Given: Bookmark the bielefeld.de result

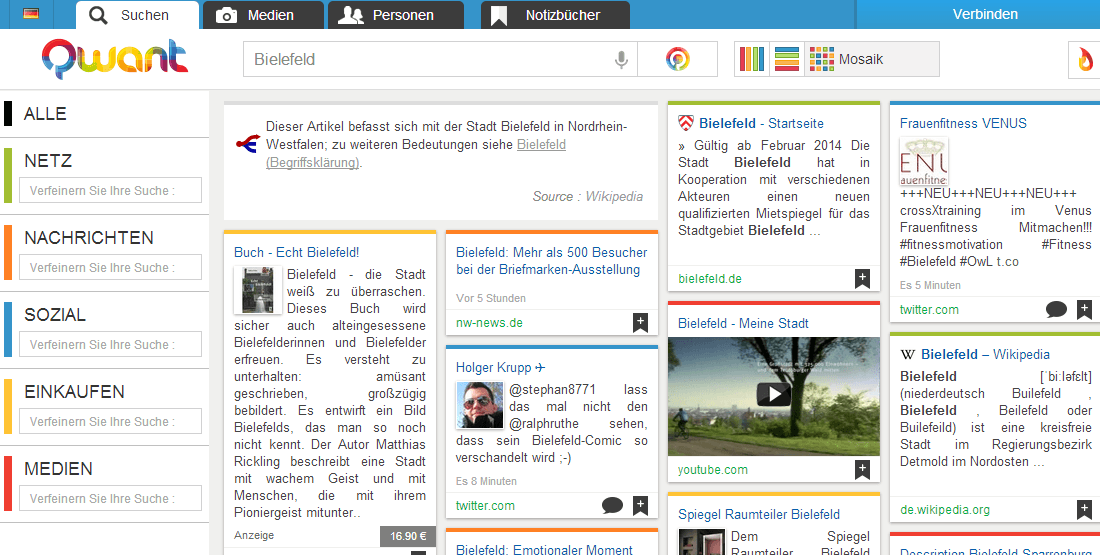Looking at the screenshot, I should tap(862, 279).
